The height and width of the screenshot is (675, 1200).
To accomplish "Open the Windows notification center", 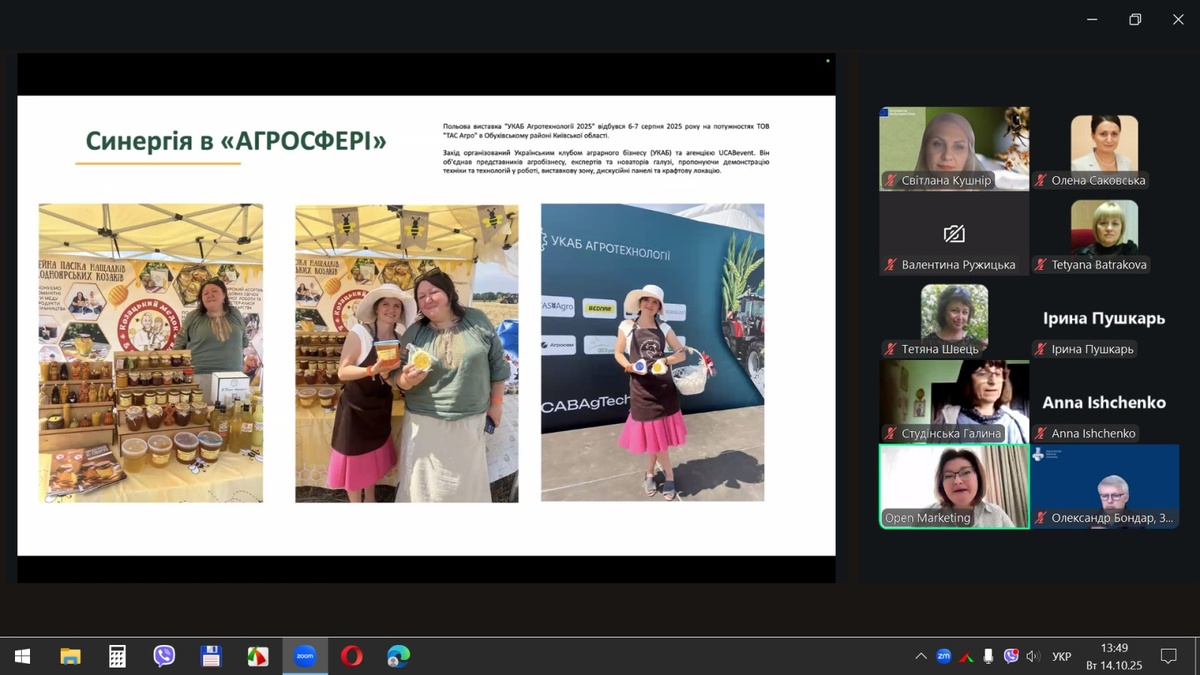I will pyautogui.click(x=1168, y=656).
